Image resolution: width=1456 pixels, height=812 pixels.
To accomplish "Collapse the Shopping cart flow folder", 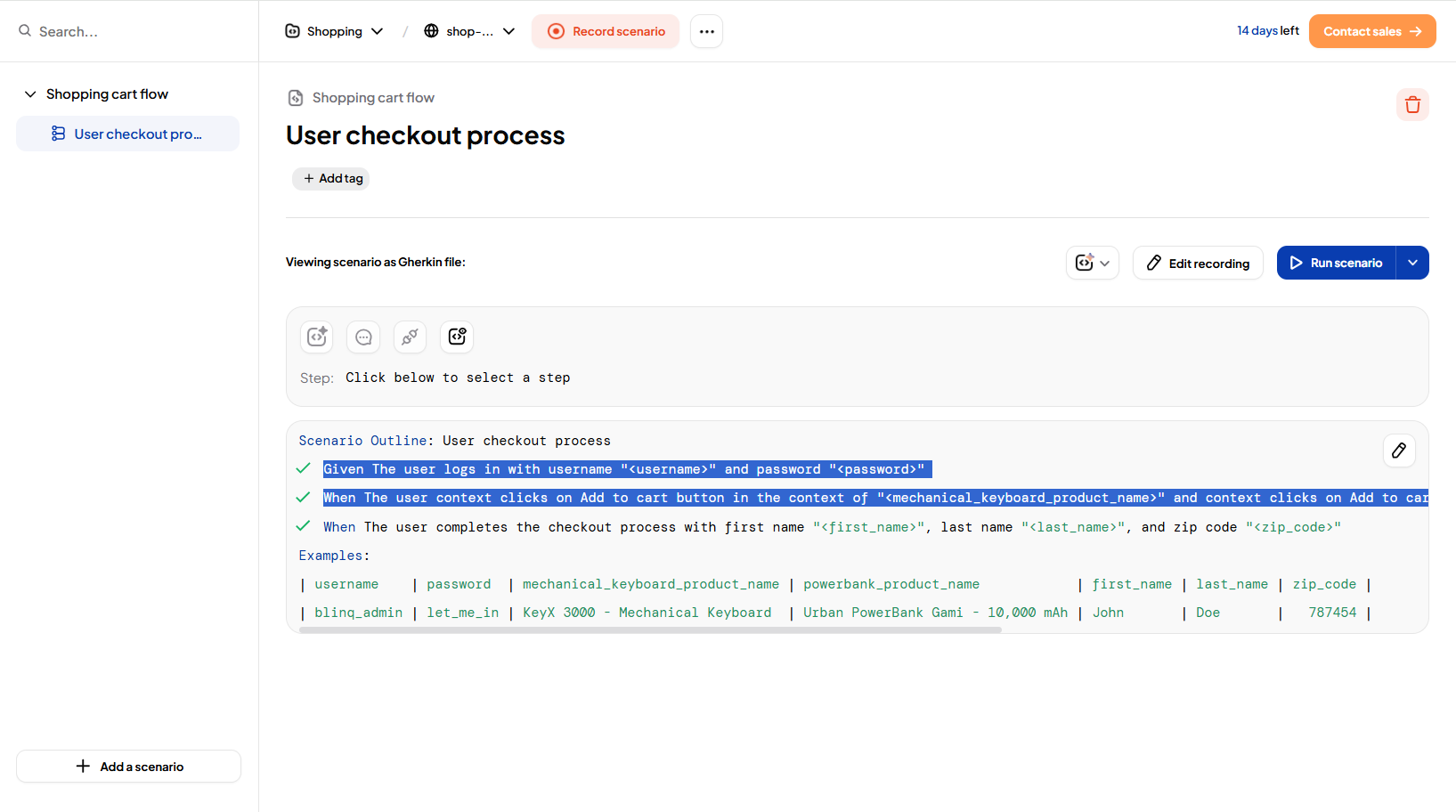I will [30, 94].
